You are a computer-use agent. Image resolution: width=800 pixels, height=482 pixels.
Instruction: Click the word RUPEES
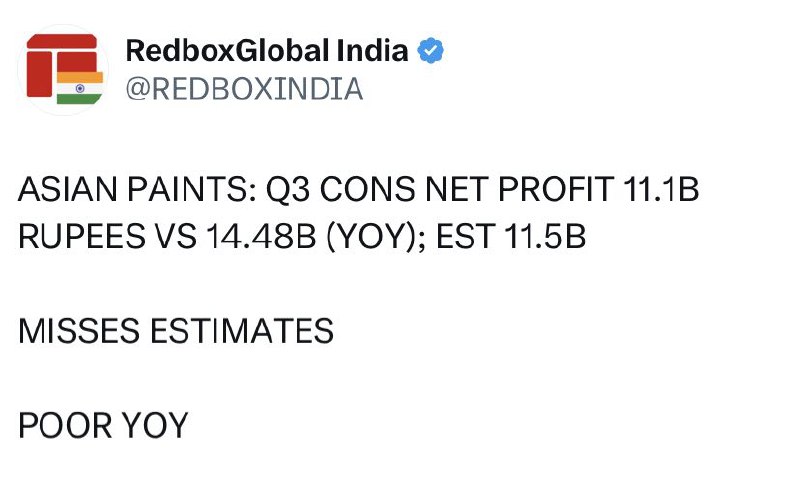(82, 236)
